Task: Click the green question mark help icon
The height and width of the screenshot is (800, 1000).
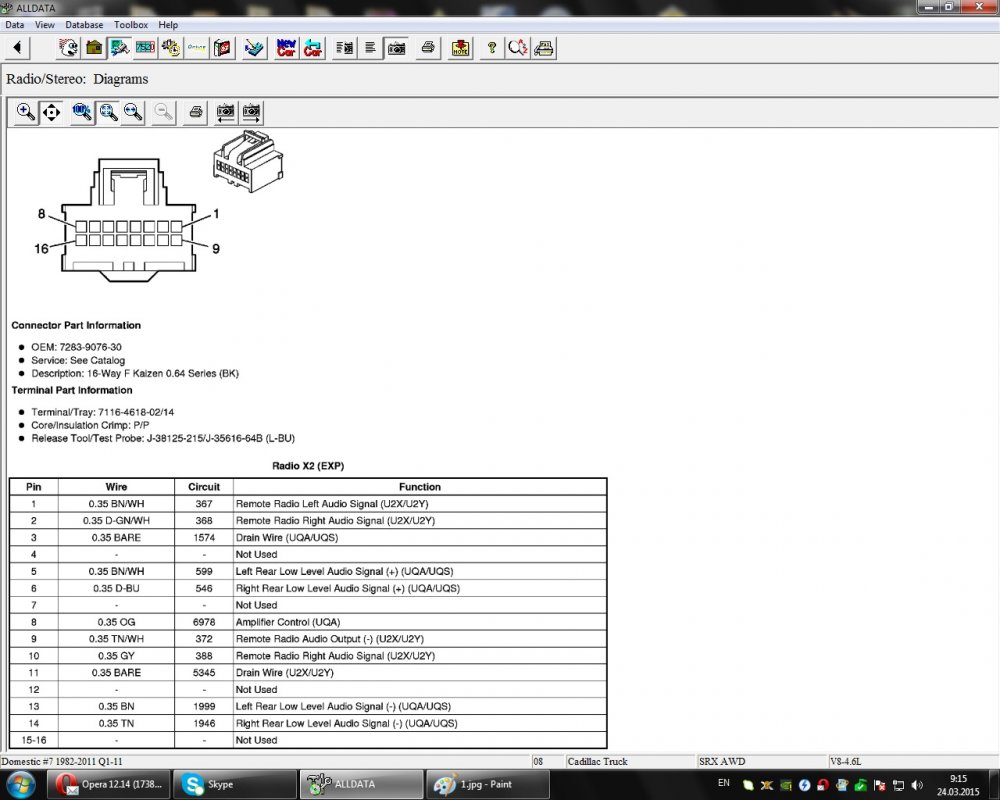Action: [x=491, y=48]
